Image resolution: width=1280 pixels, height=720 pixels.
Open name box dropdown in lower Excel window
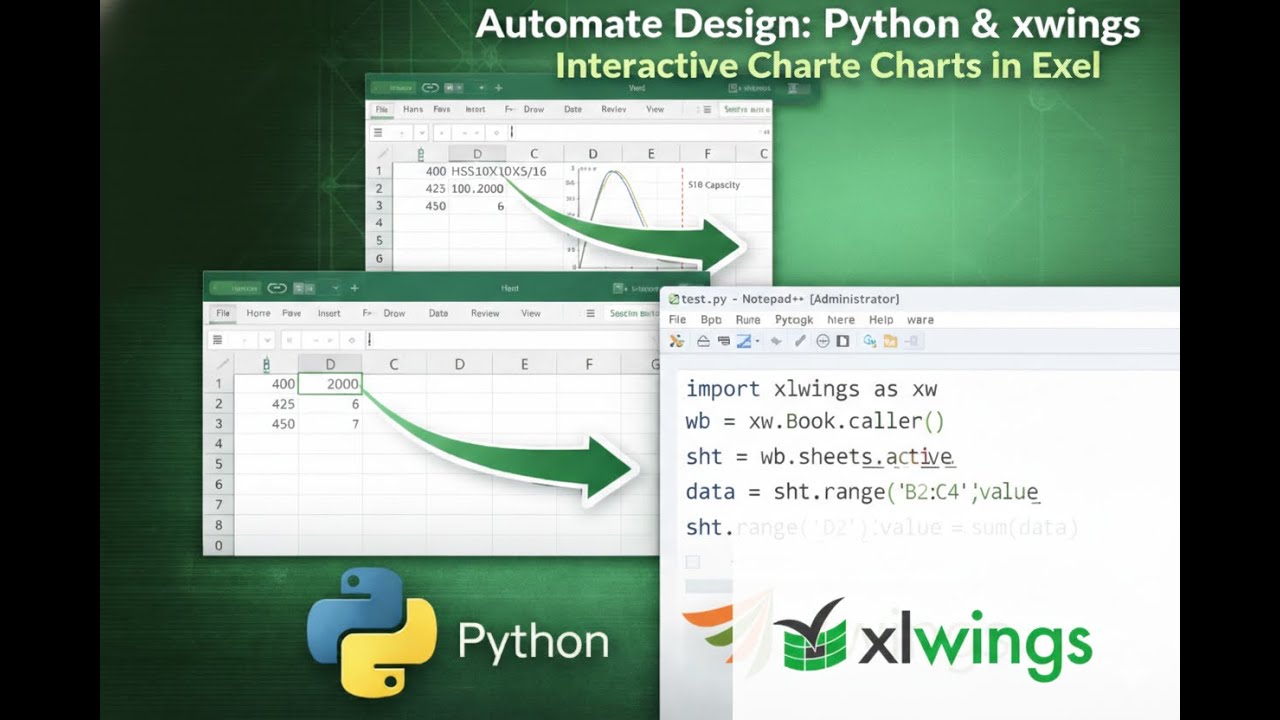click(x=267, y=340)
